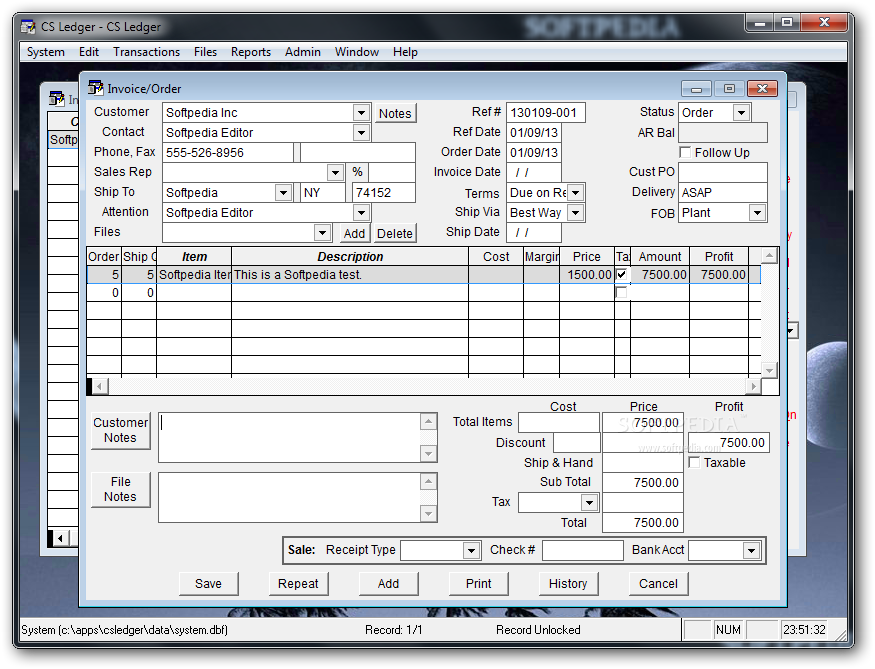
Task: Click the items grid scroll up arrow
Action: click(x=770, y=256)
